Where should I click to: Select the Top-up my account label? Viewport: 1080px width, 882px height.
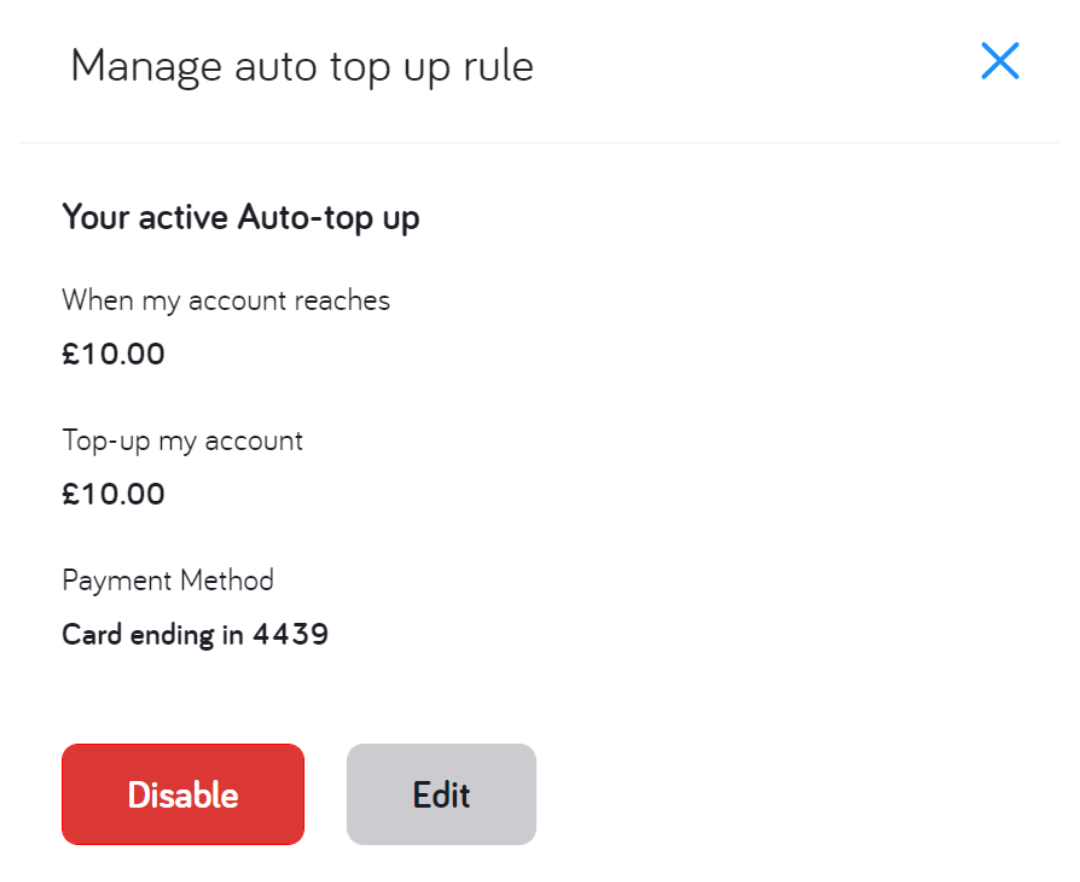[182, 440]
